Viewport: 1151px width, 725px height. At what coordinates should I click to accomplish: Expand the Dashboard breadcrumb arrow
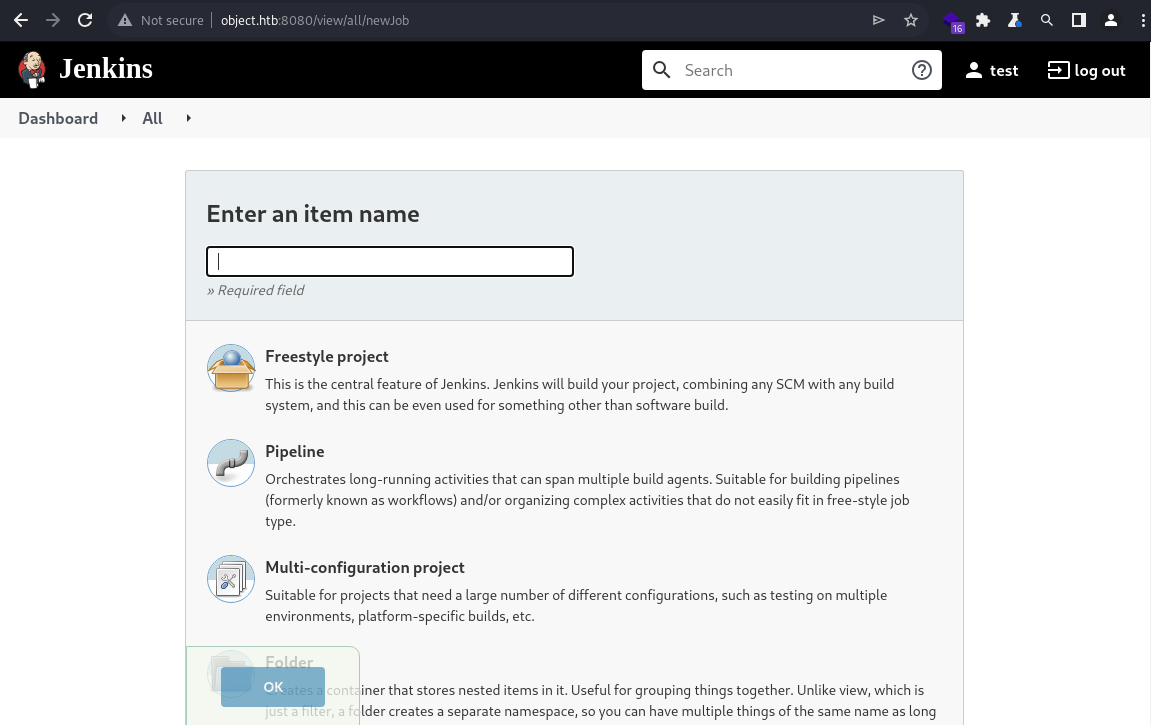(123, 118)
